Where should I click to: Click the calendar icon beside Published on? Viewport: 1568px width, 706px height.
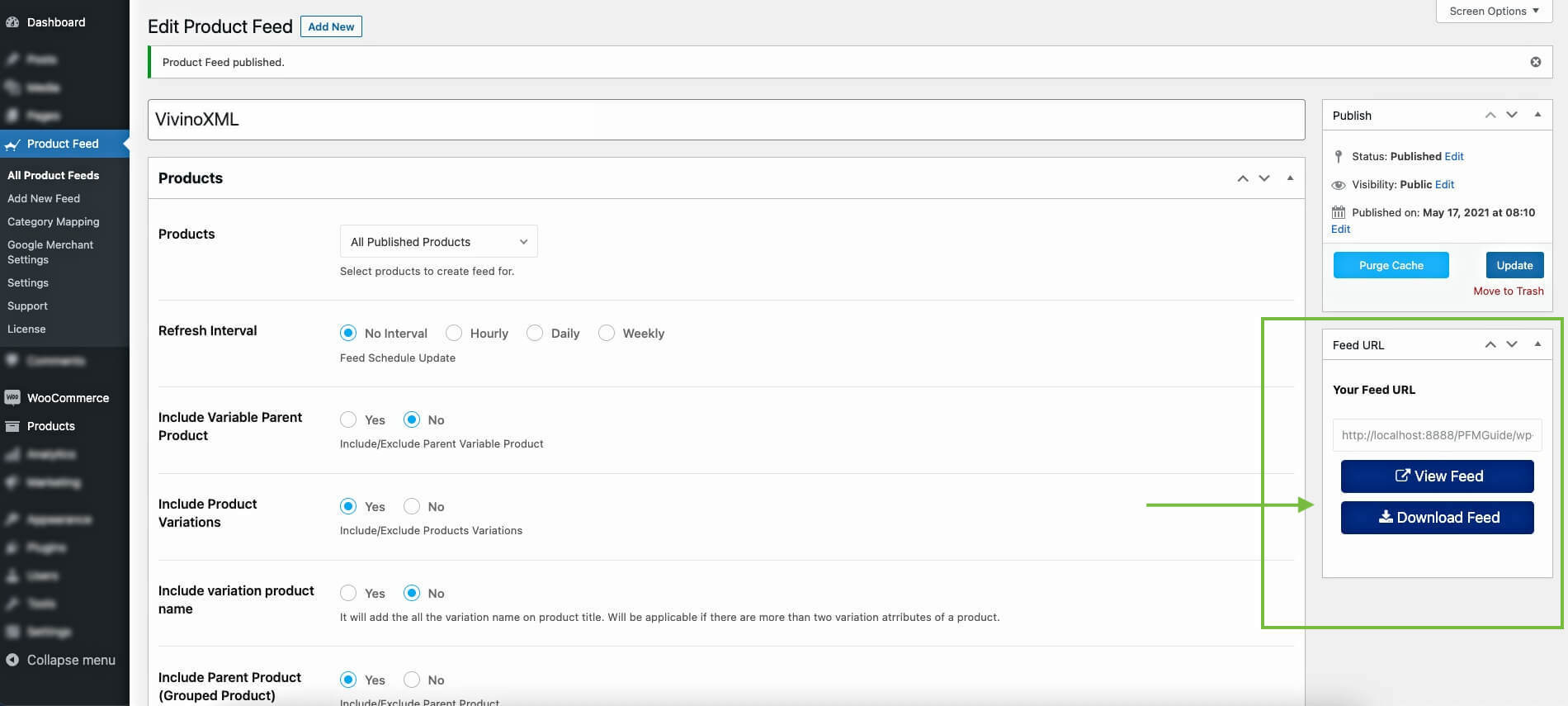click(1339, 212)
